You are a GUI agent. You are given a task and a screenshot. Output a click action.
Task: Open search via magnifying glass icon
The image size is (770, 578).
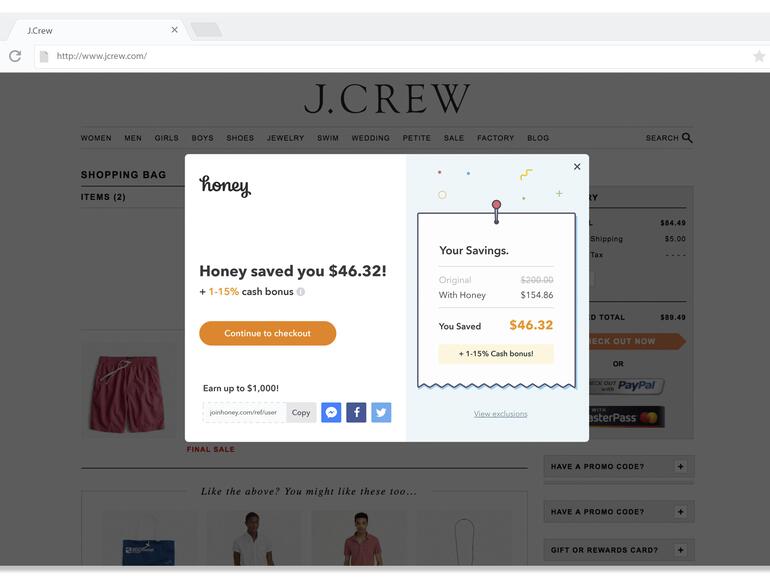(687, 138)
